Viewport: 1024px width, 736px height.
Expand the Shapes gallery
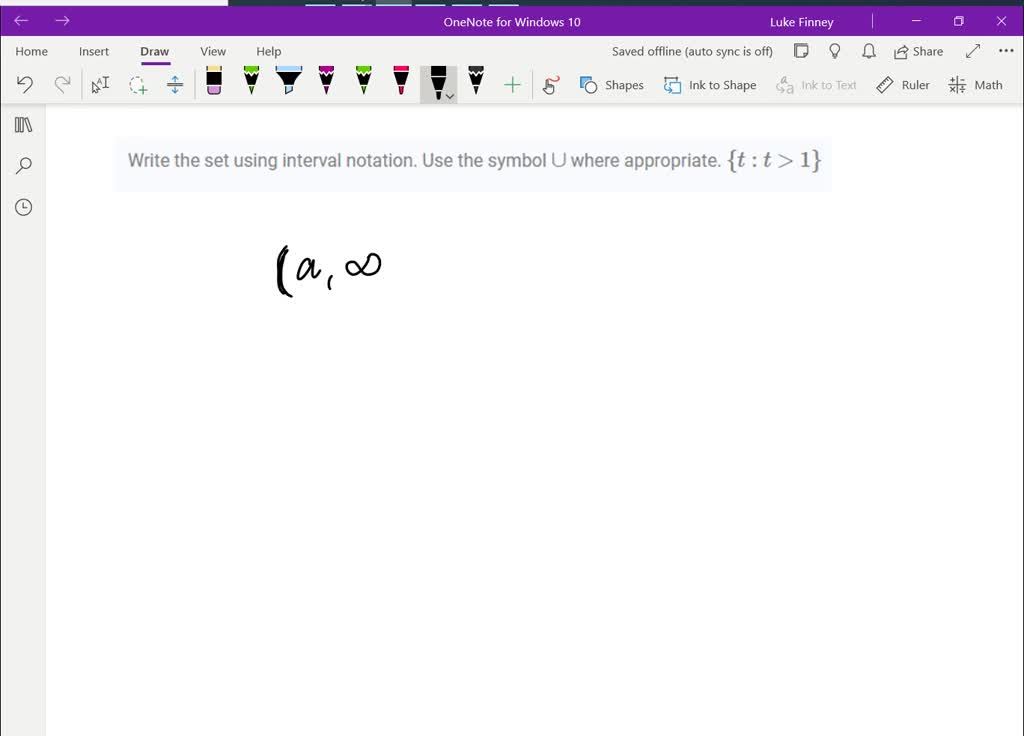point(612,85)
